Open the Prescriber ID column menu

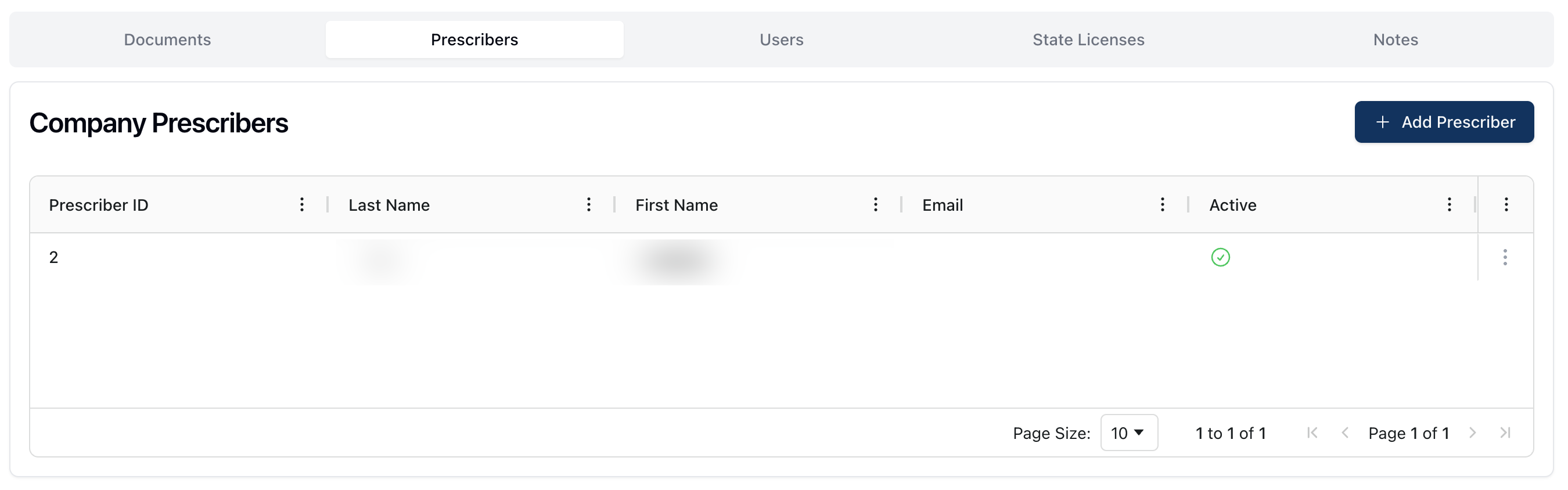pyautogui.click(x=301, y=204)
